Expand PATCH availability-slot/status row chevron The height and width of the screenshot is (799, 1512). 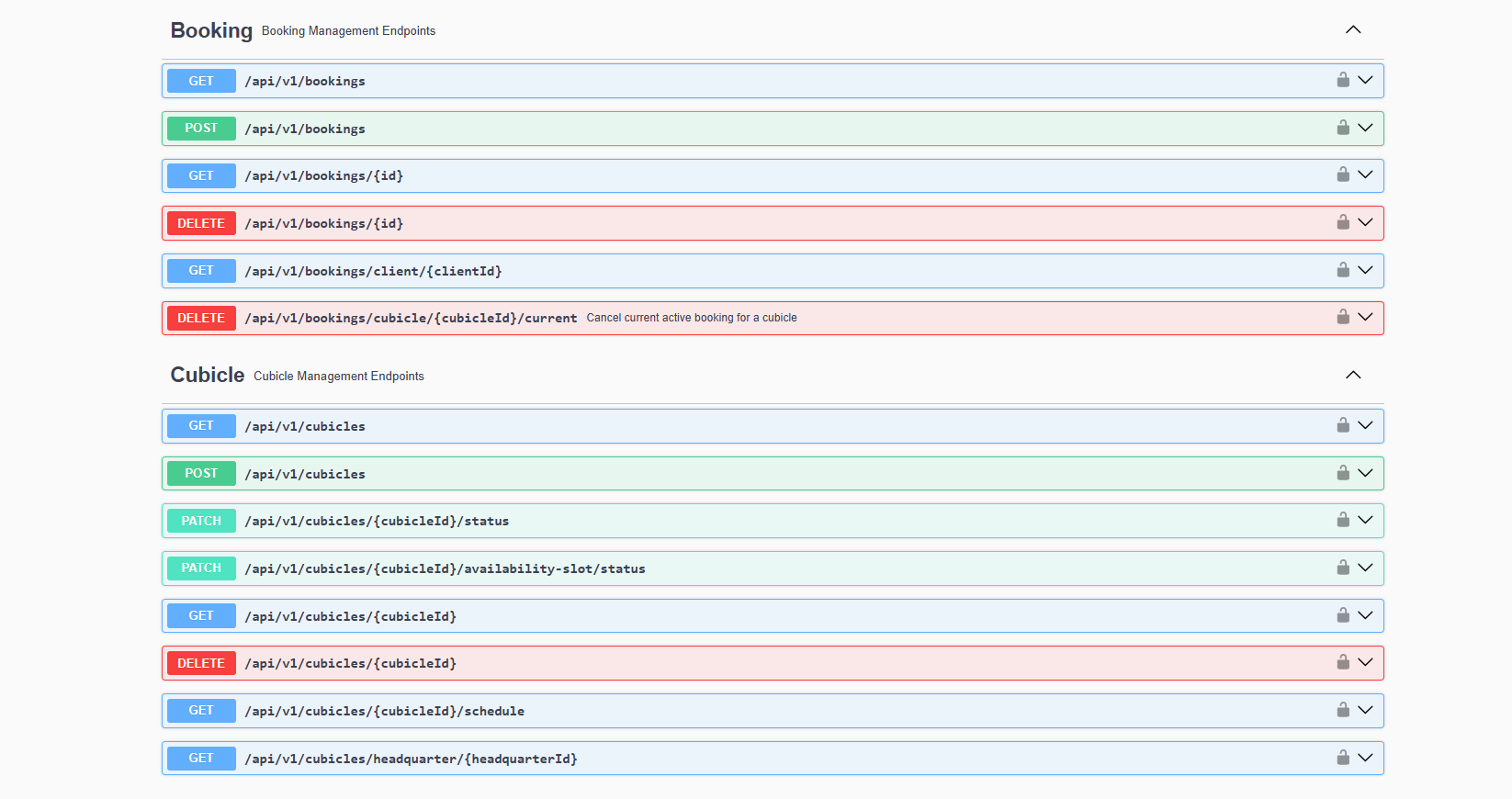(x=1365, y=568)
